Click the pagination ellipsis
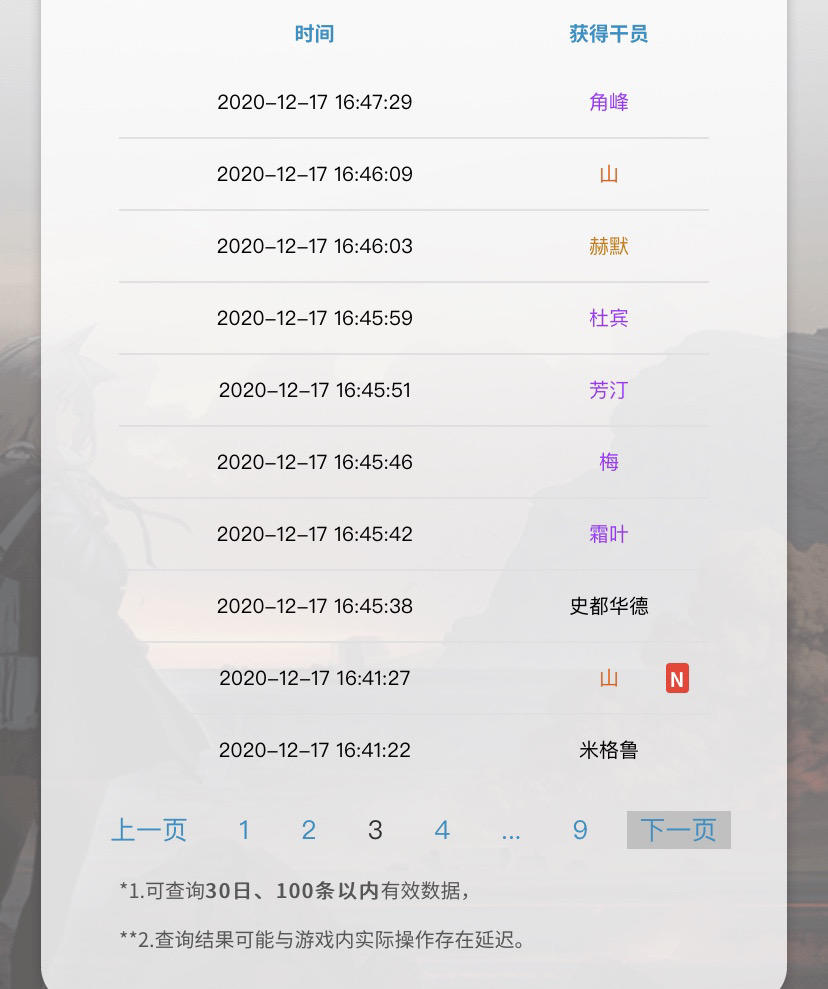This screenshot has height=989, width=828. coord(511,832)
